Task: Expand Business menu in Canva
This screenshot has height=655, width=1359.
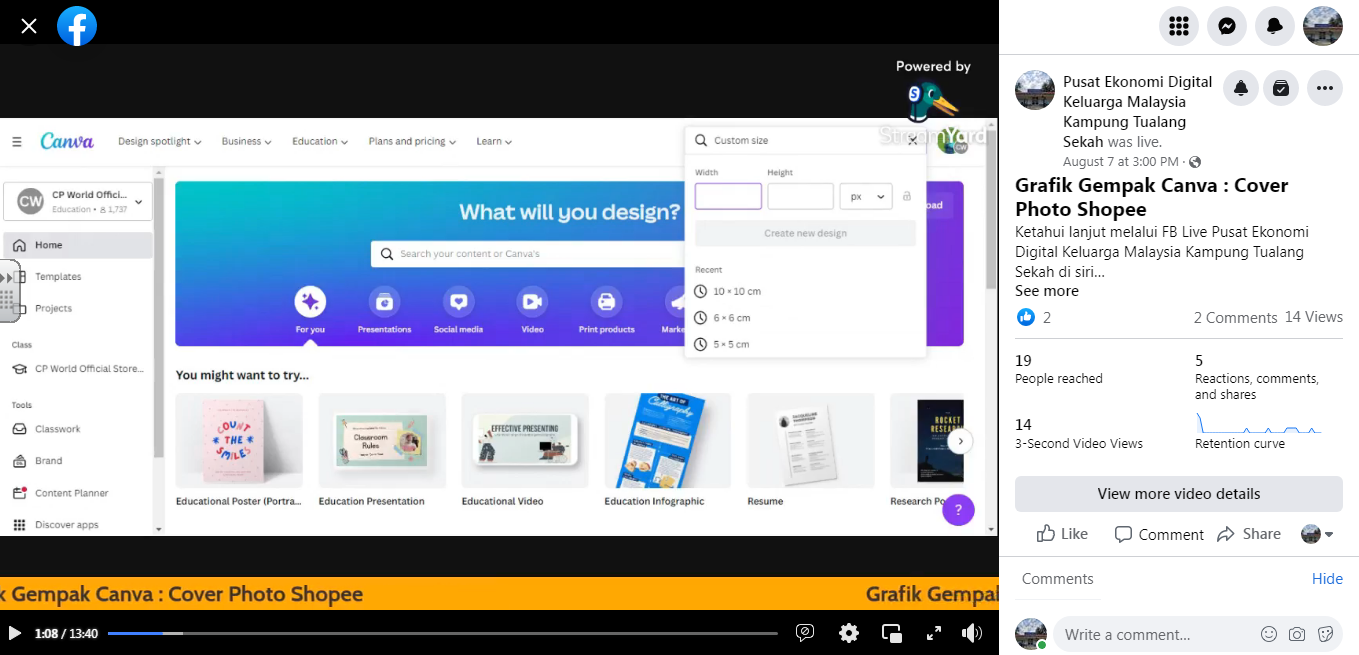Action: click(247, 141)
